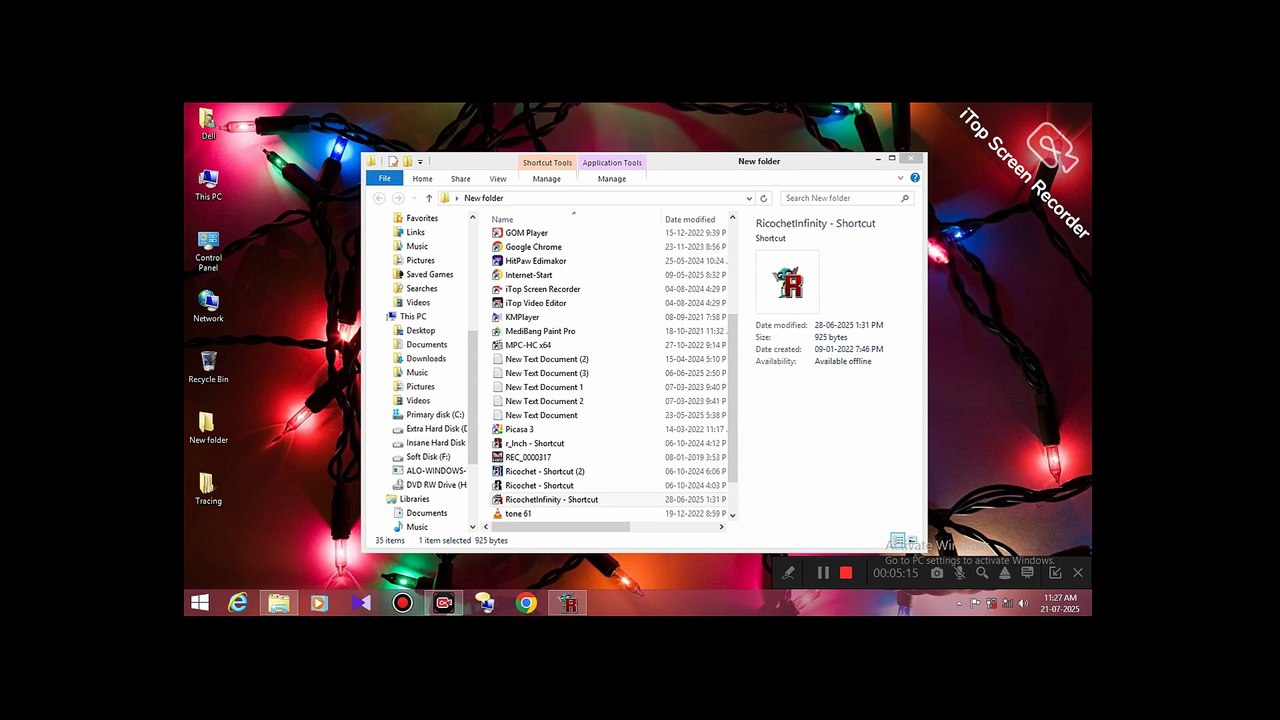Select Ricochet - Shortcut (2) row
This screenshot has height=720, width=1280.
click(x=609, y=471)
